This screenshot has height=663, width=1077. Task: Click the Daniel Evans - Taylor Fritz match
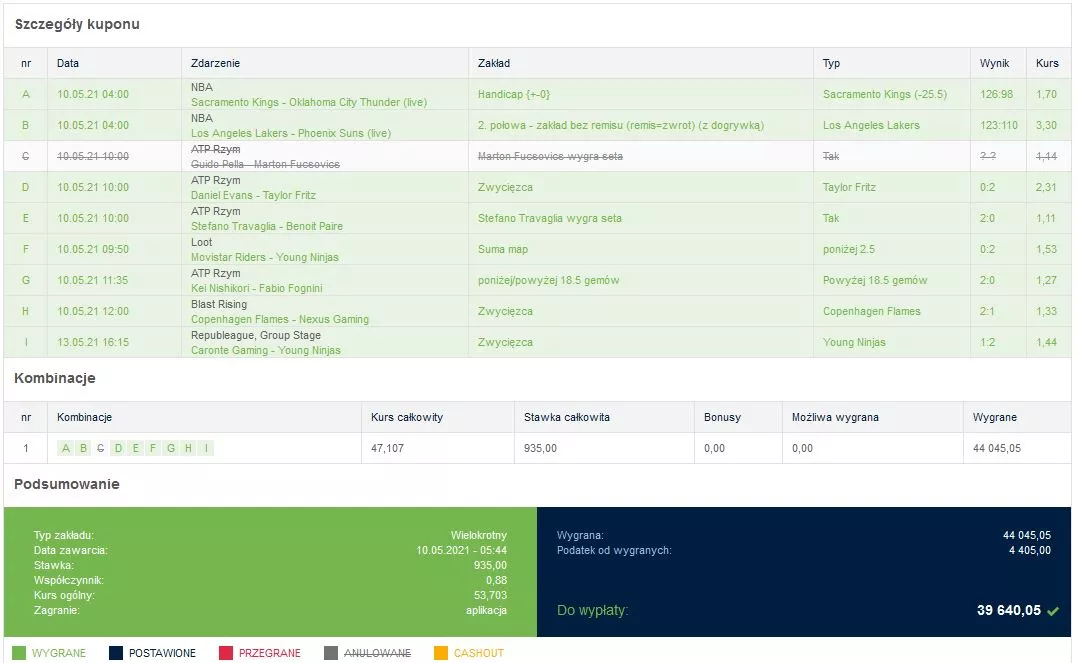pyautogui.click(x=253, y=195)
